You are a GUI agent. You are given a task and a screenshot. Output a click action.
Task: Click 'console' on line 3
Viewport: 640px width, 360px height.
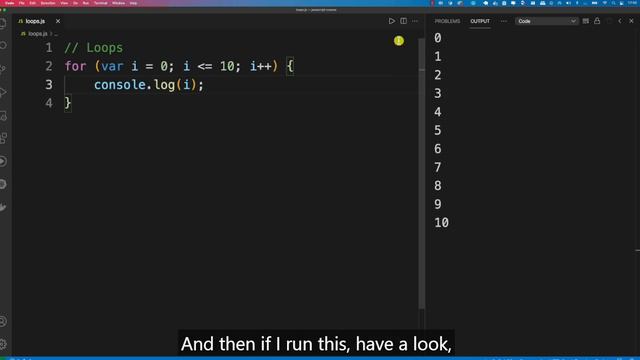pos(120,85)
